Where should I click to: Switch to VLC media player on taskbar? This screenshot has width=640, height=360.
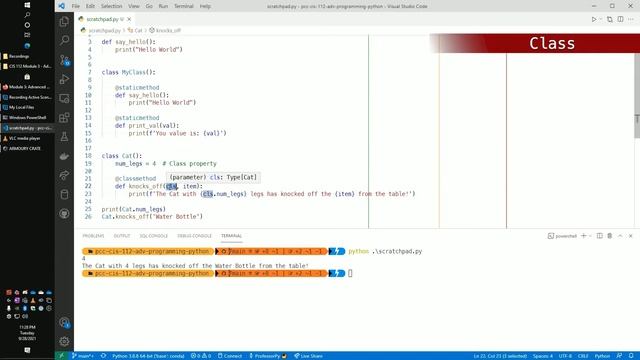pos(27,138)
